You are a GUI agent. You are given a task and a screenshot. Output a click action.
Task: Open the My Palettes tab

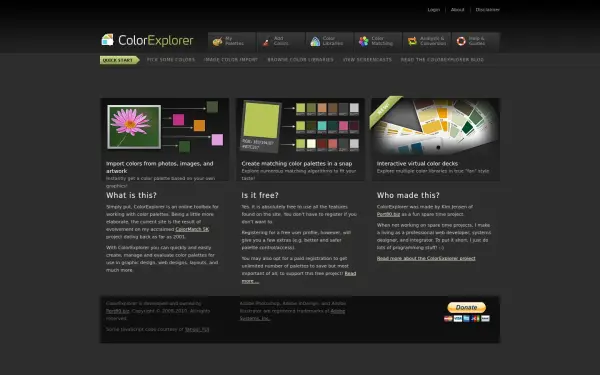[232, 41]
